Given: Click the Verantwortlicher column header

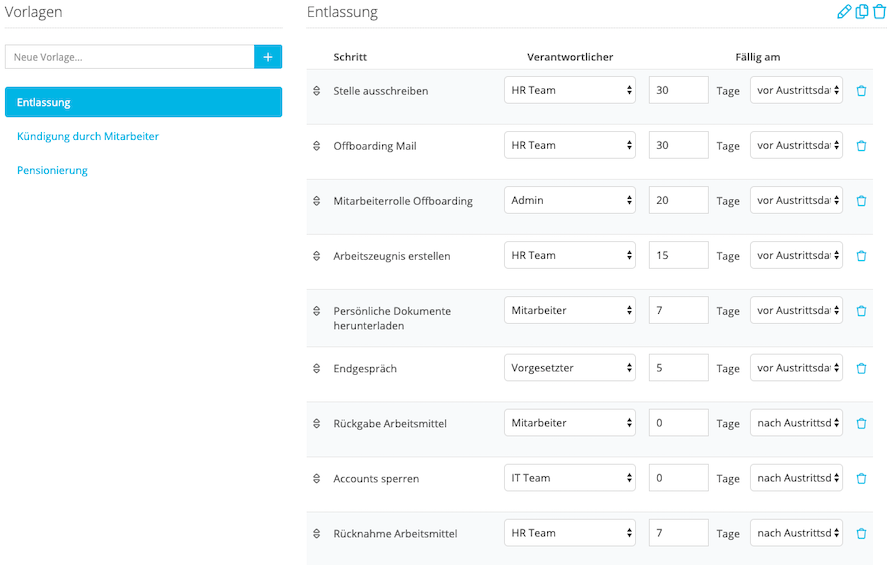Looking at the screenshot, I should coord(570,57).
